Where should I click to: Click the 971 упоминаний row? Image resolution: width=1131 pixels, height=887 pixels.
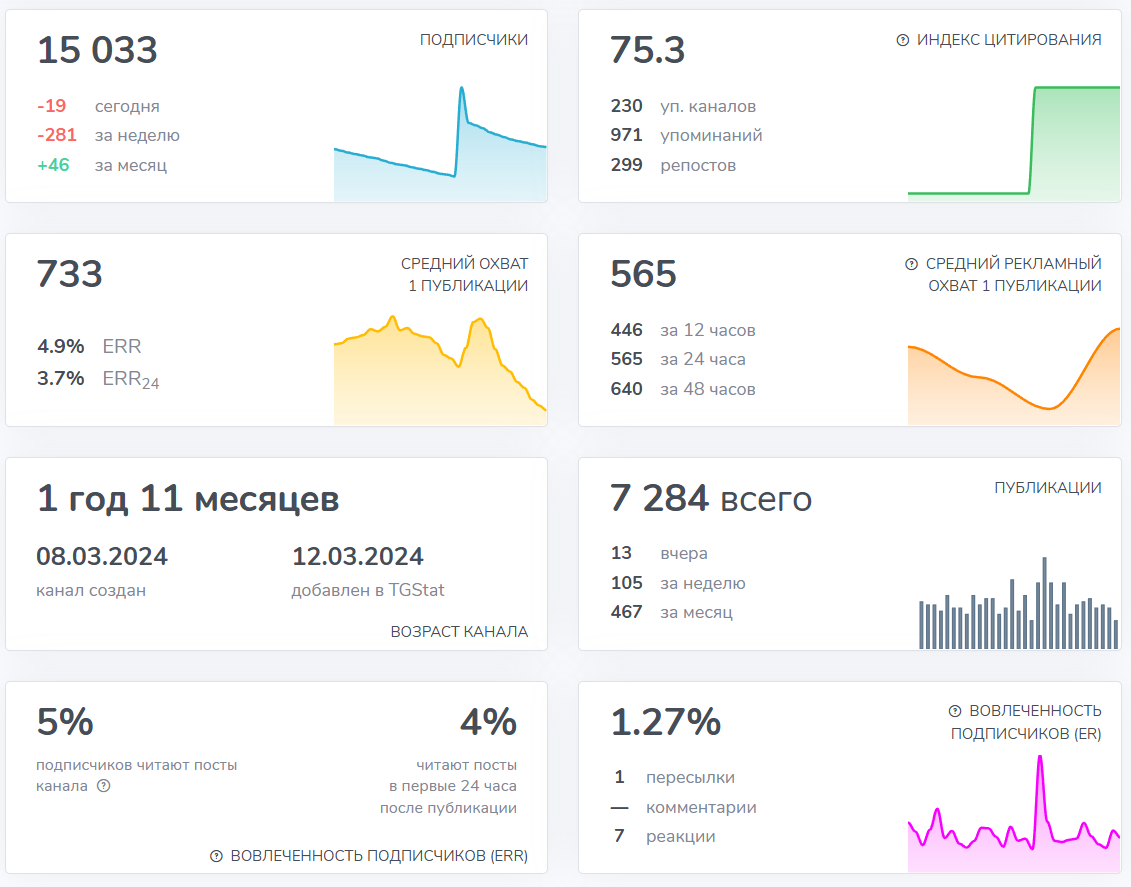click(686, 136)
